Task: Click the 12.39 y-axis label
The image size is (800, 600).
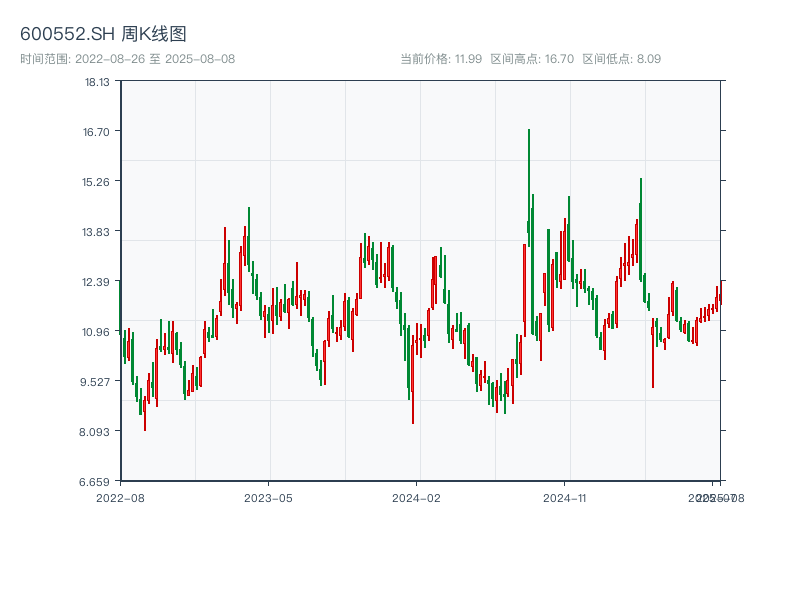Action: (96, 282)
